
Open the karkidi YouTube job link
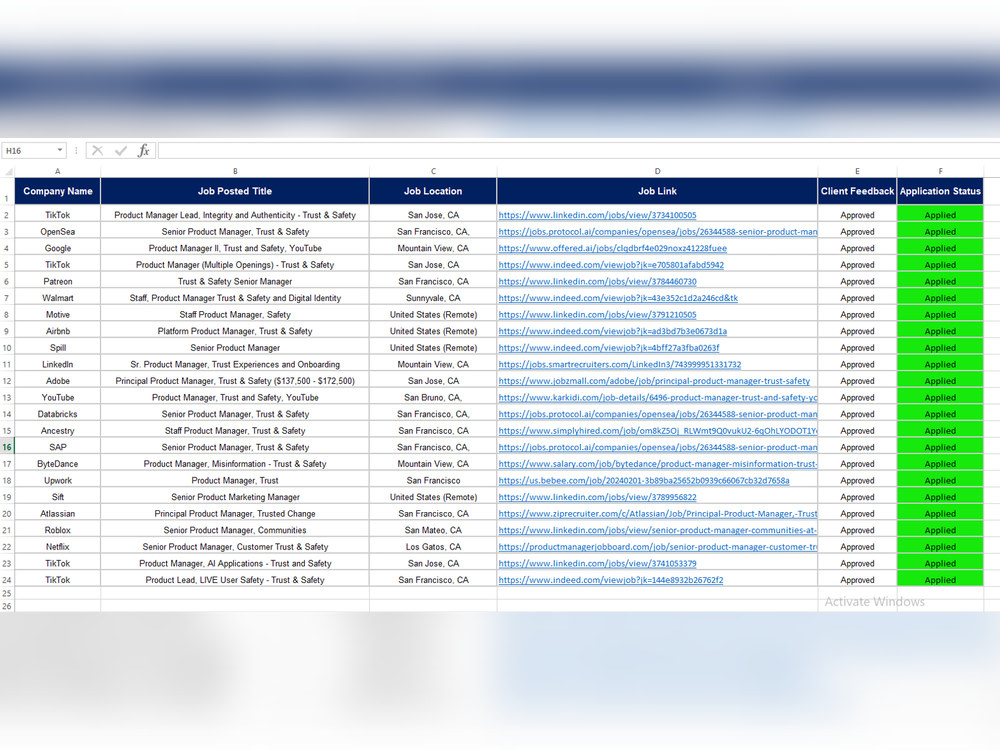(658, 398)
